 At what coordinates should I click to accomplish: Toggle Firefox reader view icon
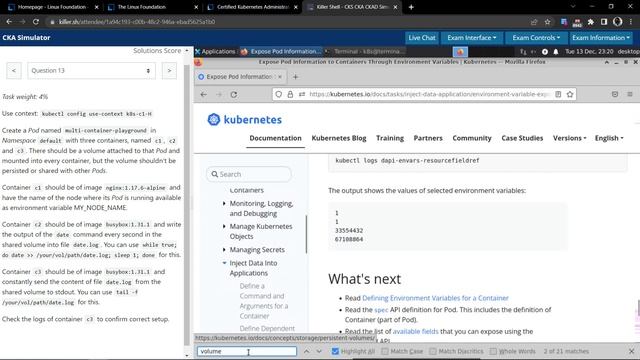pyautogui.click(x=558, y=94)
